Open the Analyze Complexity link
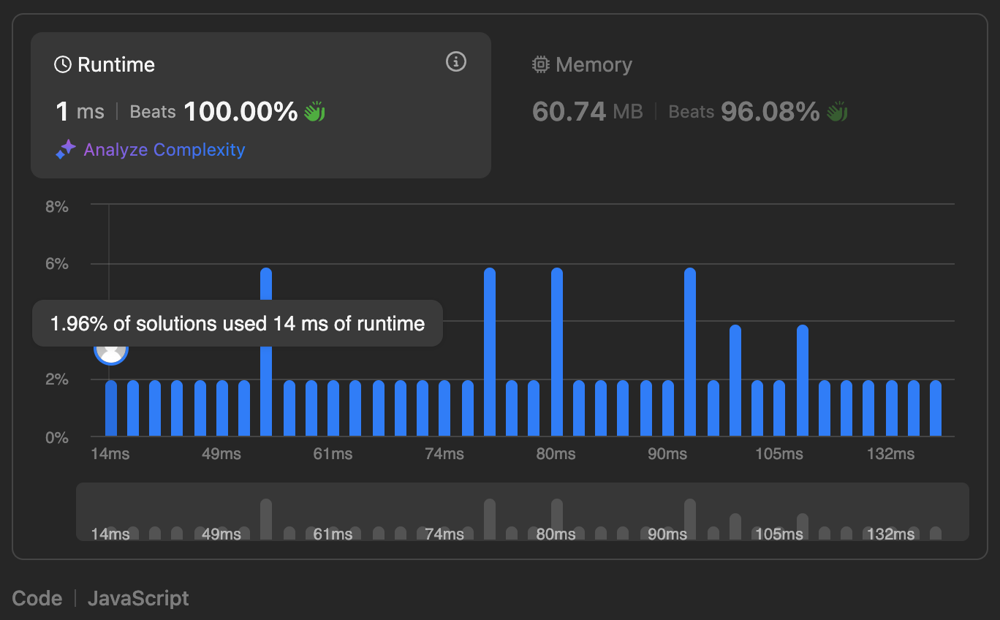This screenshot has width=1000, height=620. 164,150
